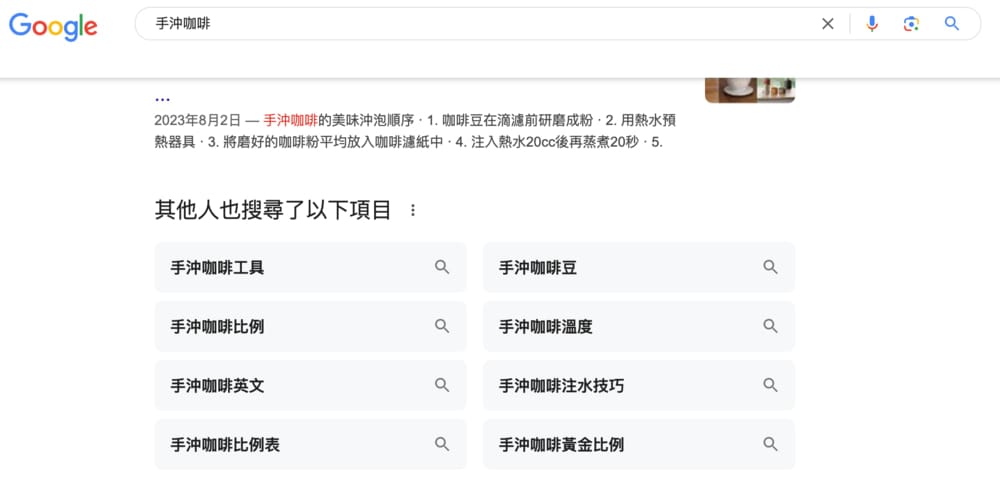The image size is (1000, 495).
Task: Click the blue ellipsis above the snippet
Action: 162,100
